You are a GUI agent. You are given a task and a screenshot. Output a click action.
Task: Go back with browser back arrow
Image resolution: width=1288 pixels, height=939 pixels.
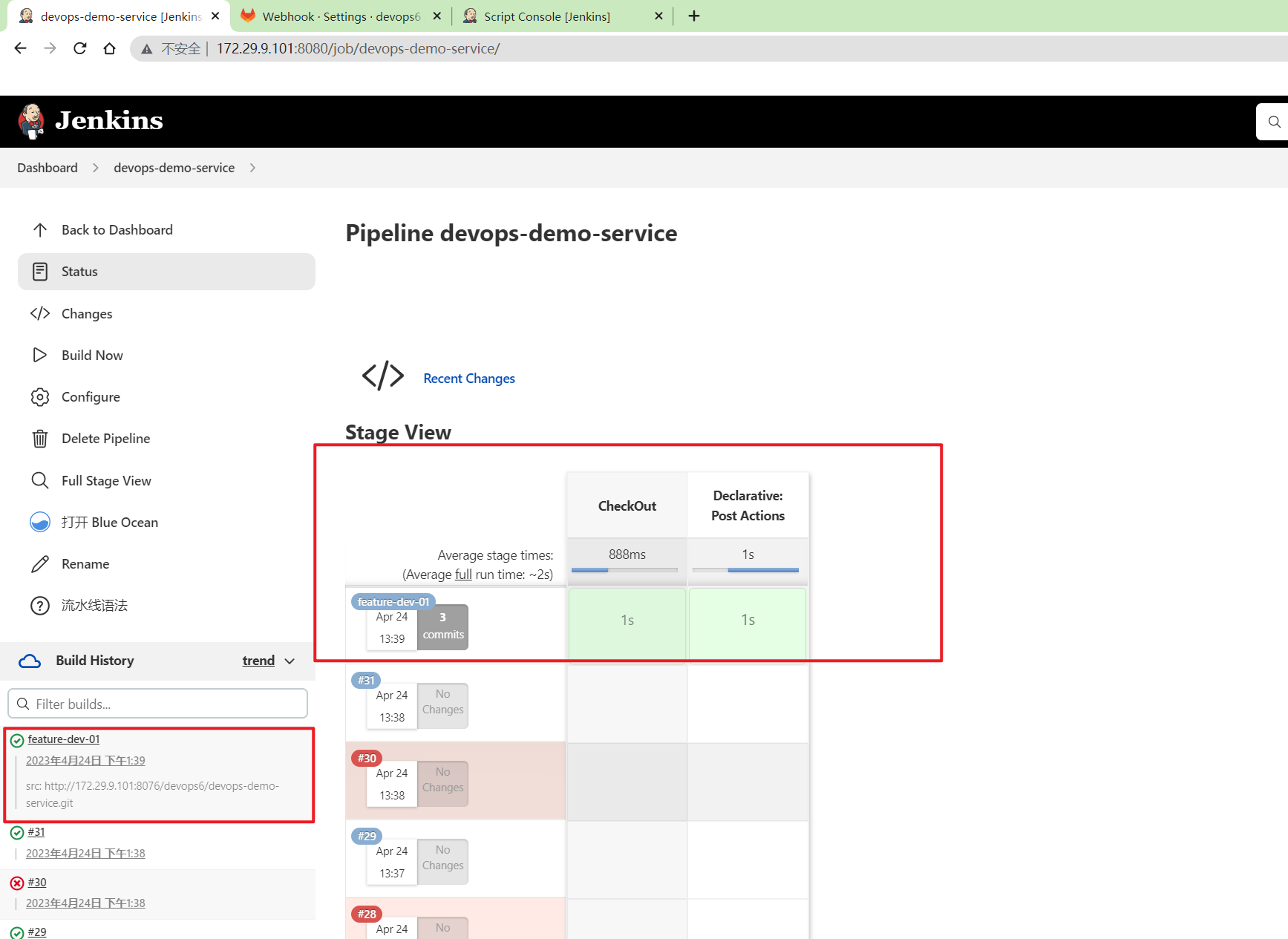pos(20,48)
